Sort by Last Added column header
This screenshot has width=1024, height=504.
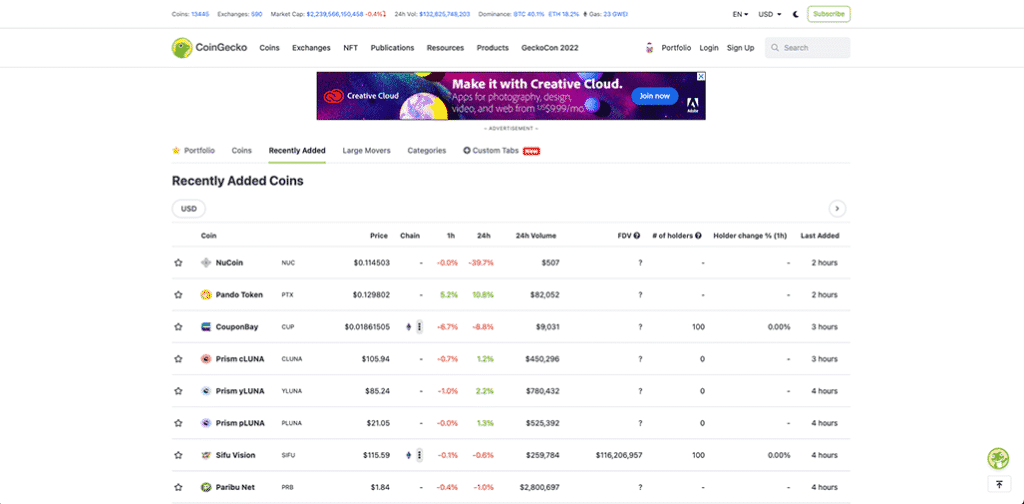[820, 236]
